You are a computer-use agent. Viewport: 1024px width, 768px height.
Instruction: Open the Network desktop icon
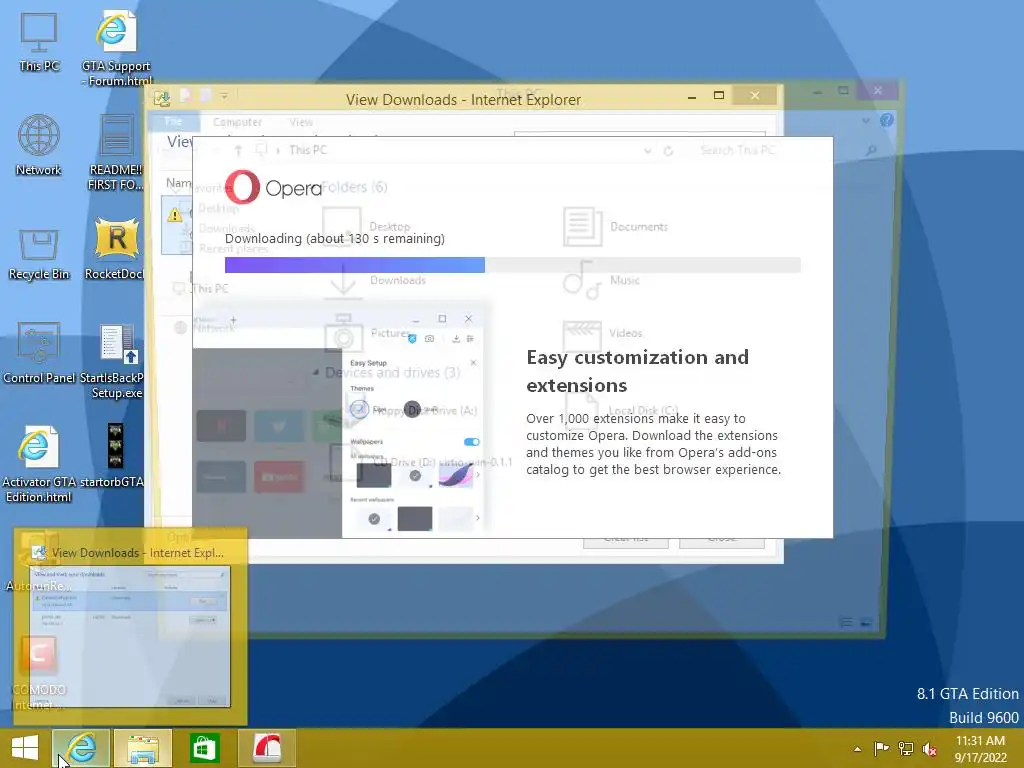tap(39, 144)
